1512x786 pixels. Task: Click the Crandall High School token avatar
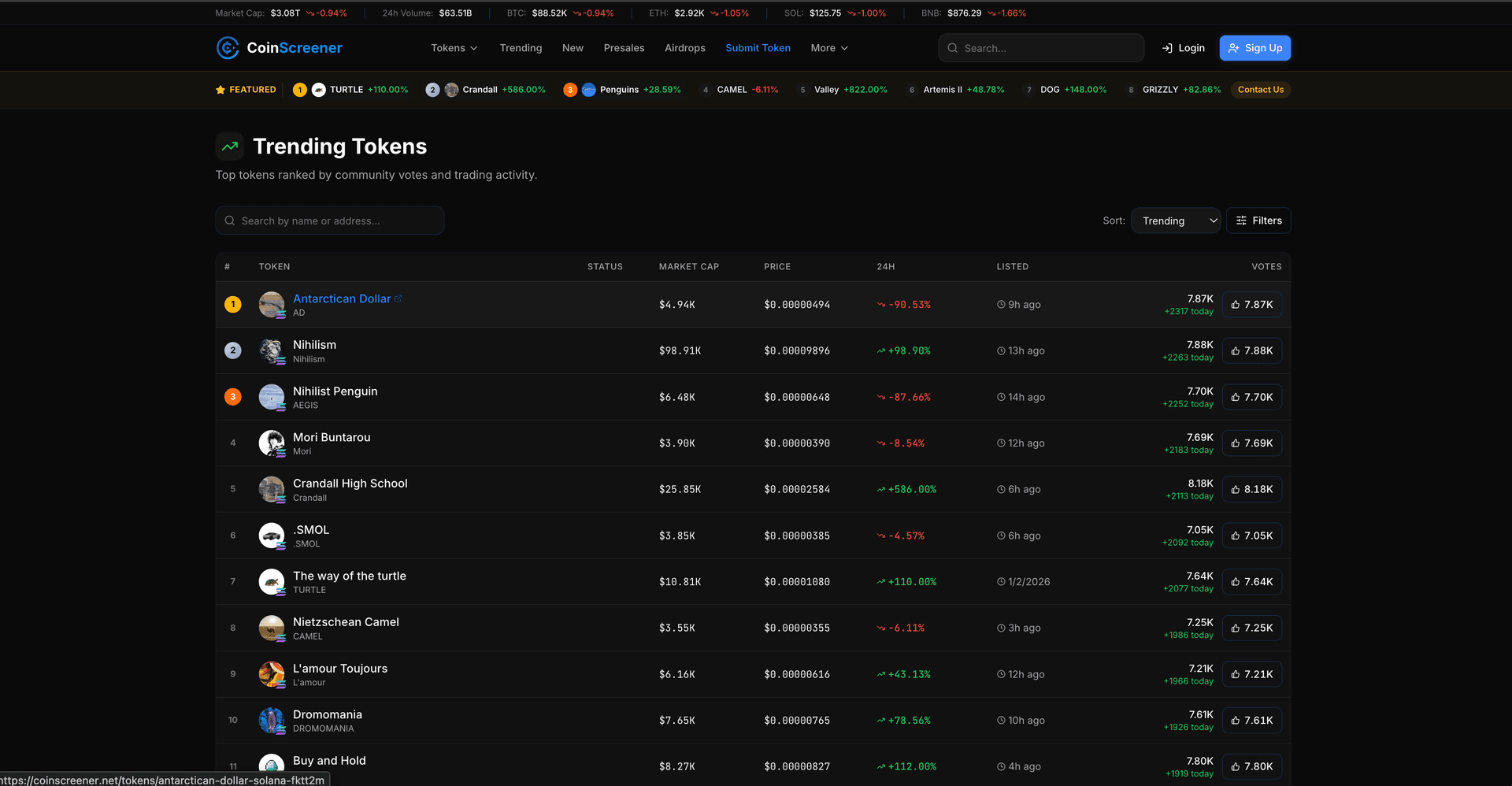[272, 489]
